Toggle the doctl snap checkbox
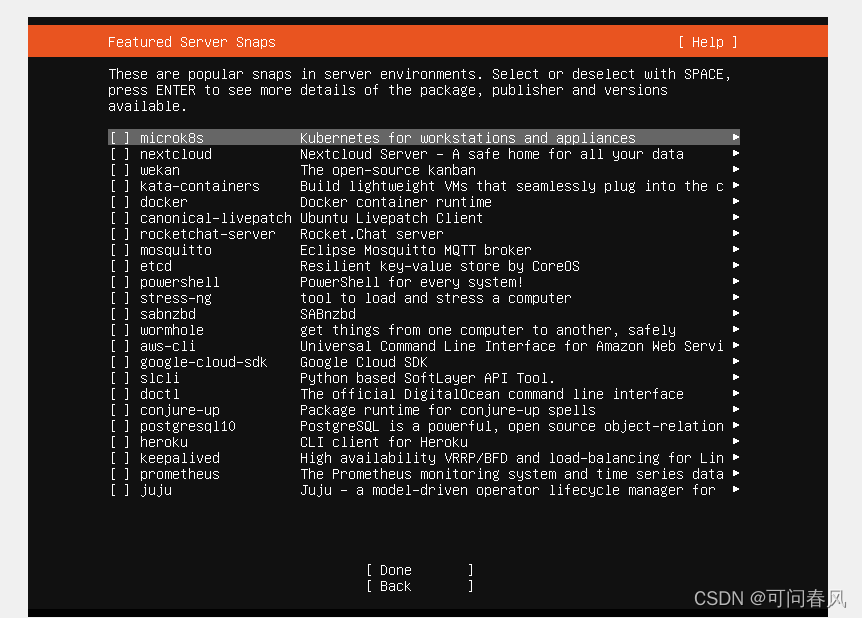 pos(120,394)
